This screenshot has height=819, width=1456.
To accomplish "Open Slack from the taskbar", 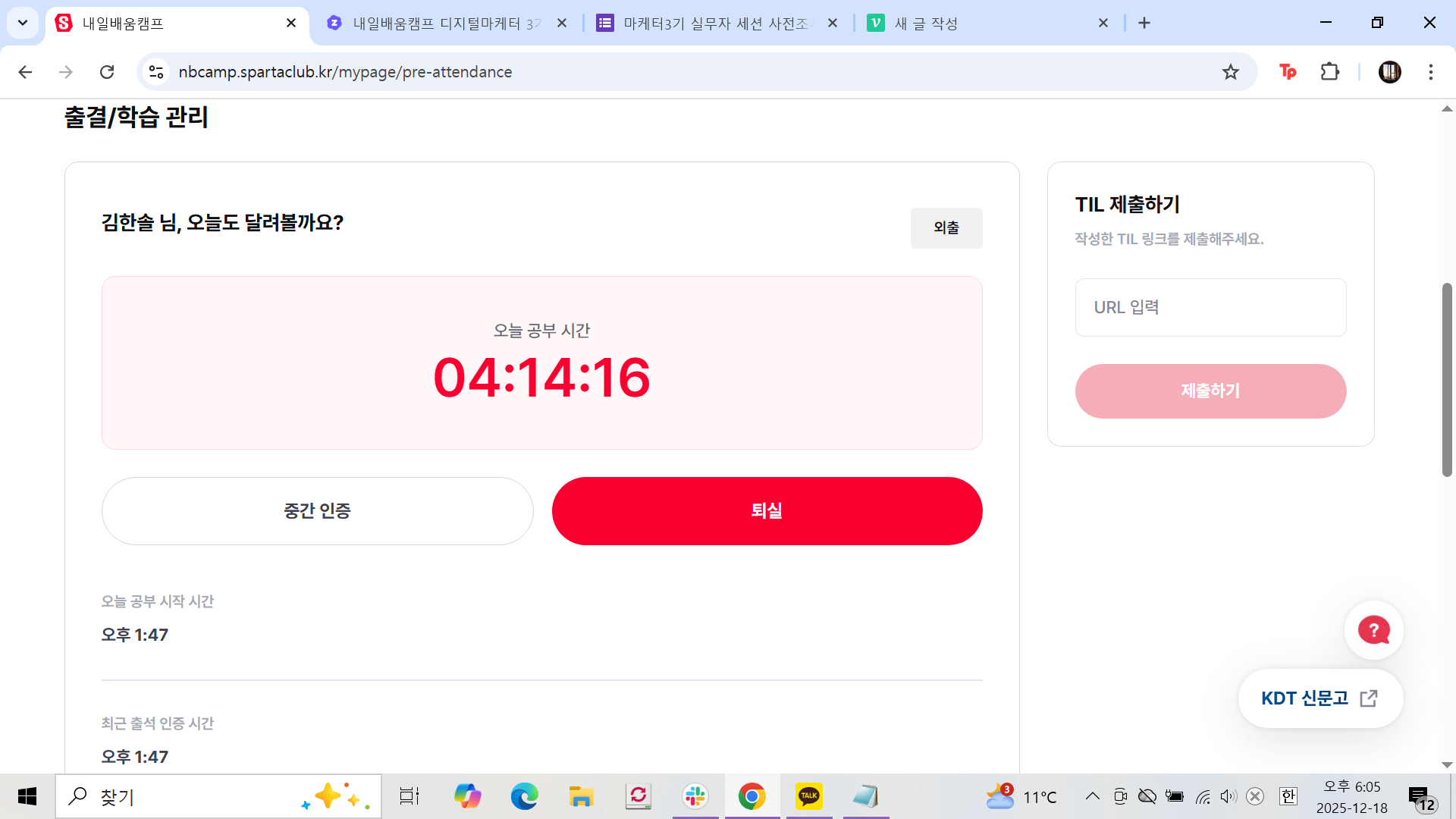I will click(x=695, y=796).
